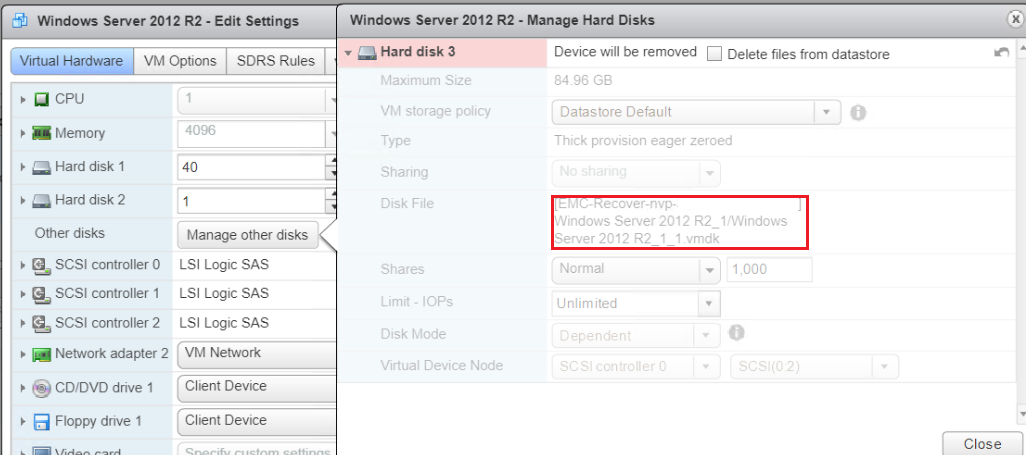
Task: Switch to the VM Options tab
Action: 180,61
